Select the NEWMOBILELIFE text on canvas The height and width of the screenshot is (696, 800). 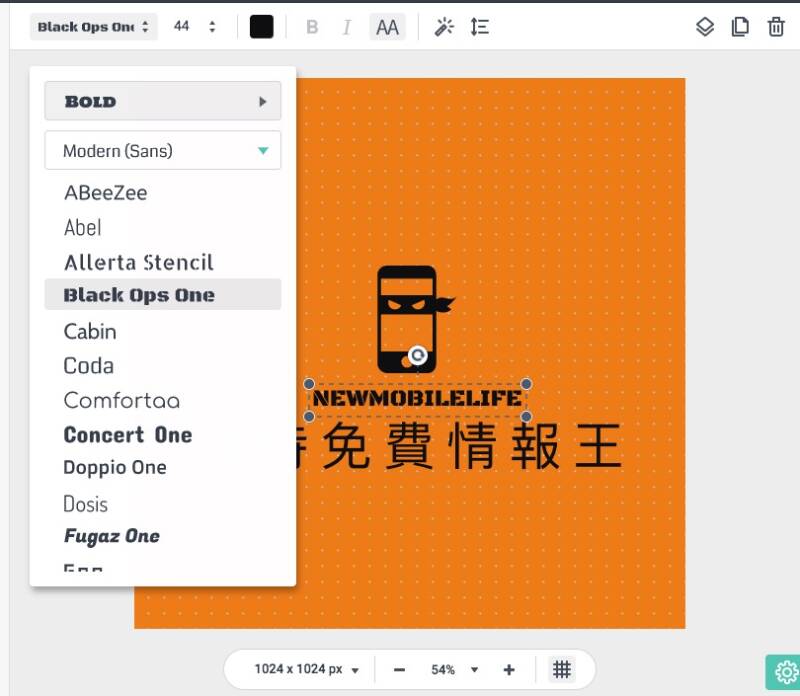tap(417, 399)
